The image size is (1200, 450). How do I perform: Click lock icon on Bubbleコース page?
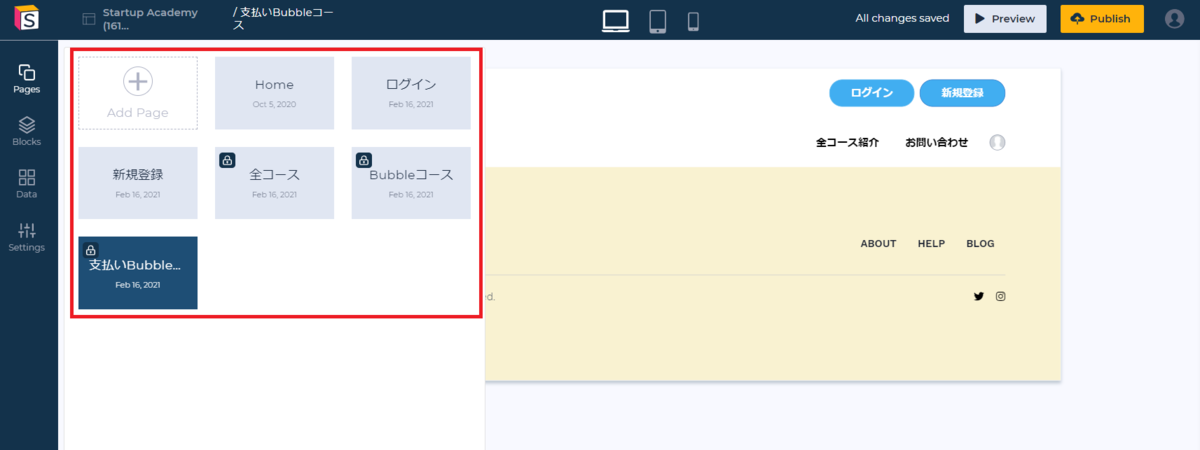point(364,160)
